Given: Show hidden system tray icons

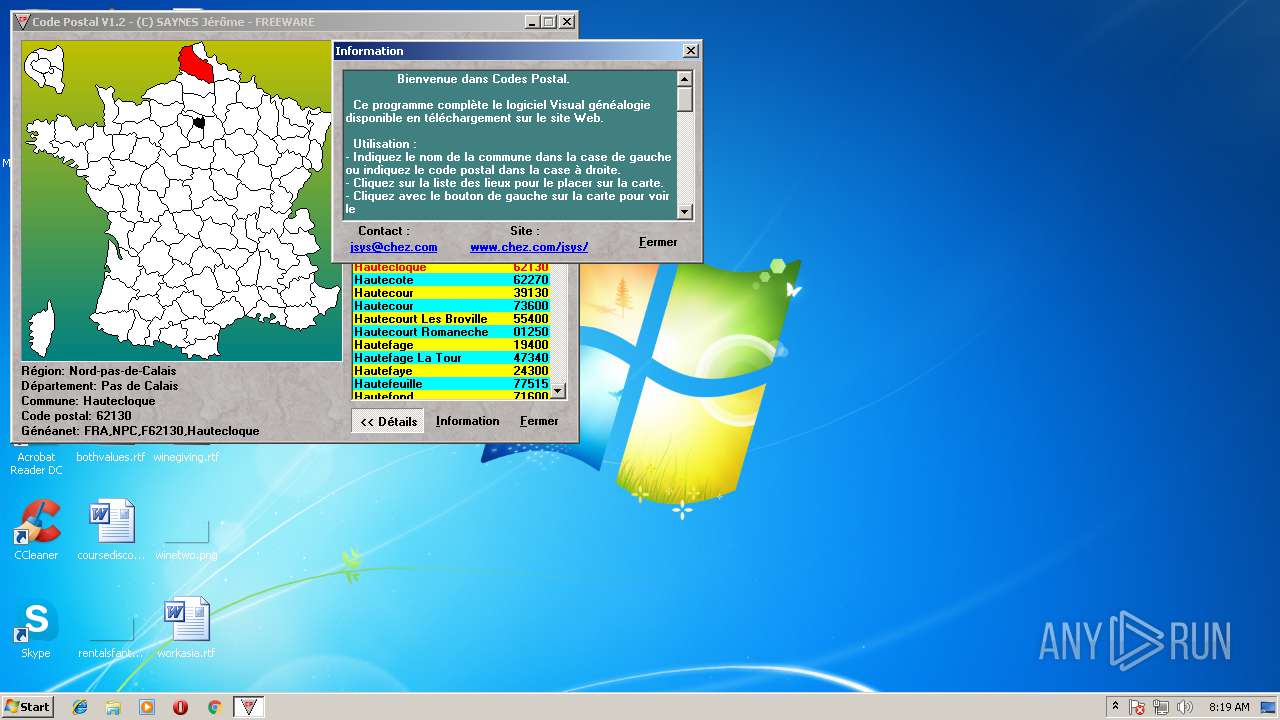Looking at the screenshot, I should 1115,707.
